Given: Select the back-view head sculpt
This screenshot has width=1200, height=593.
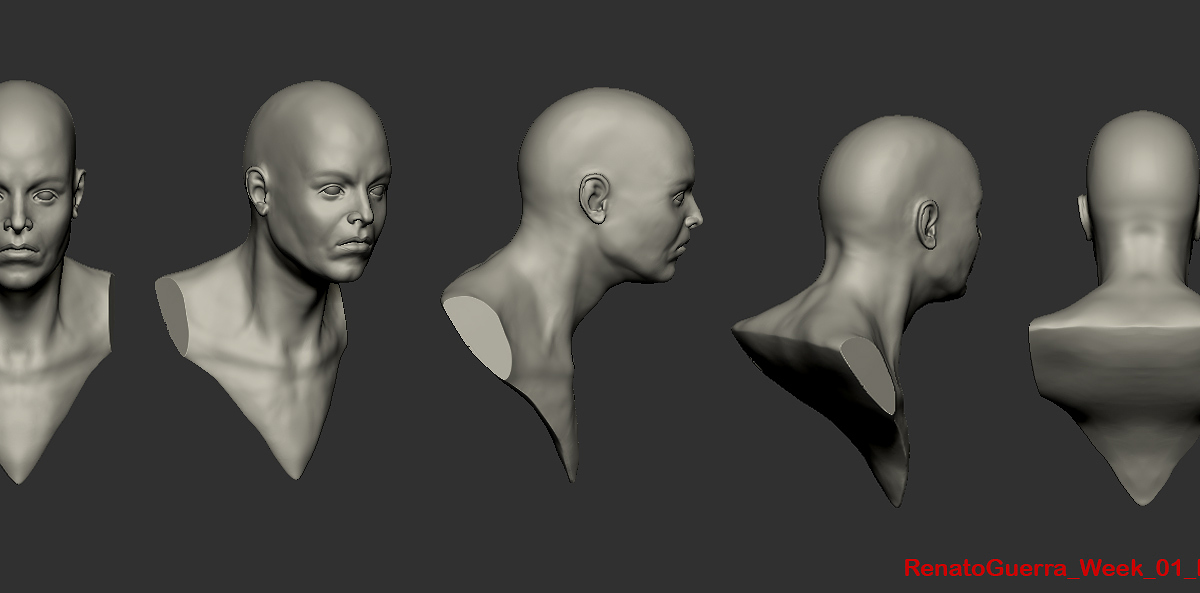Looking at the screenshot, I should (1115, 307).
